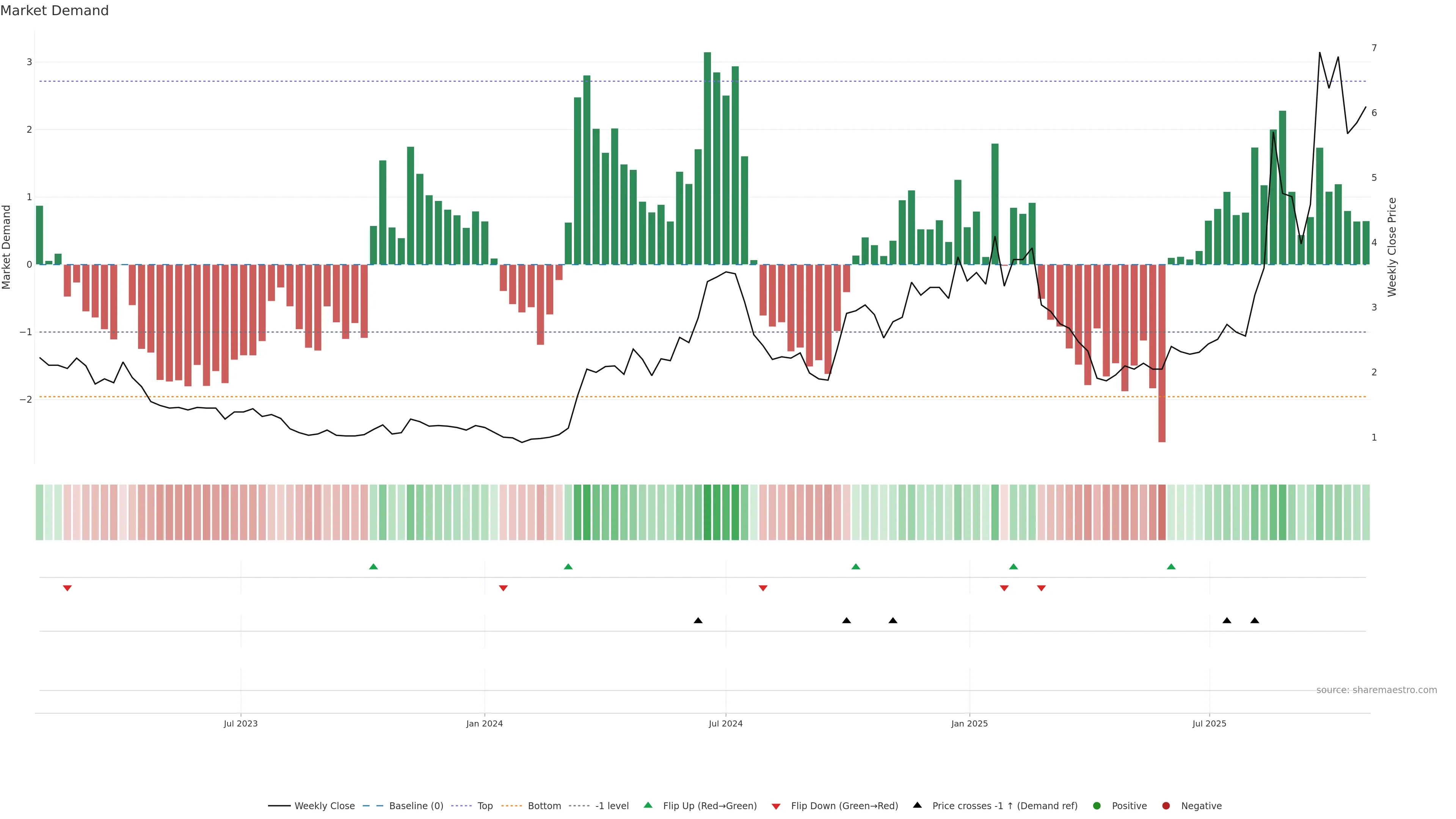
Task: Click the first red flip-down marker triangle
Action: click(x=67, y=588)
